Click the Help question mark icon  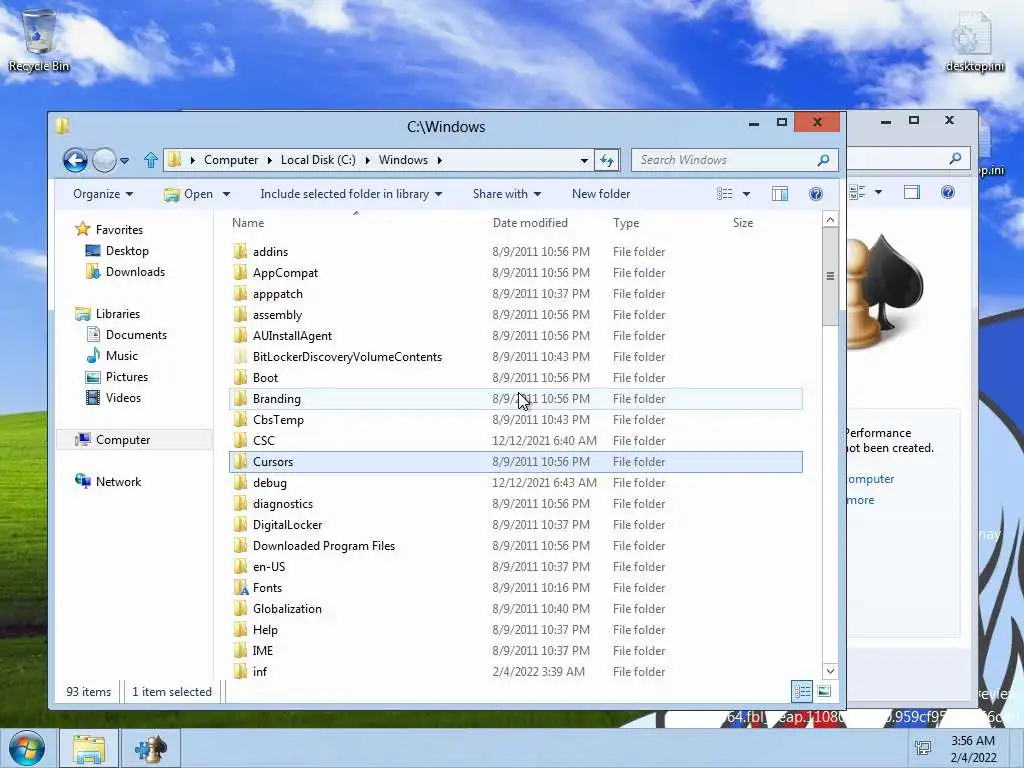(816, 194)
